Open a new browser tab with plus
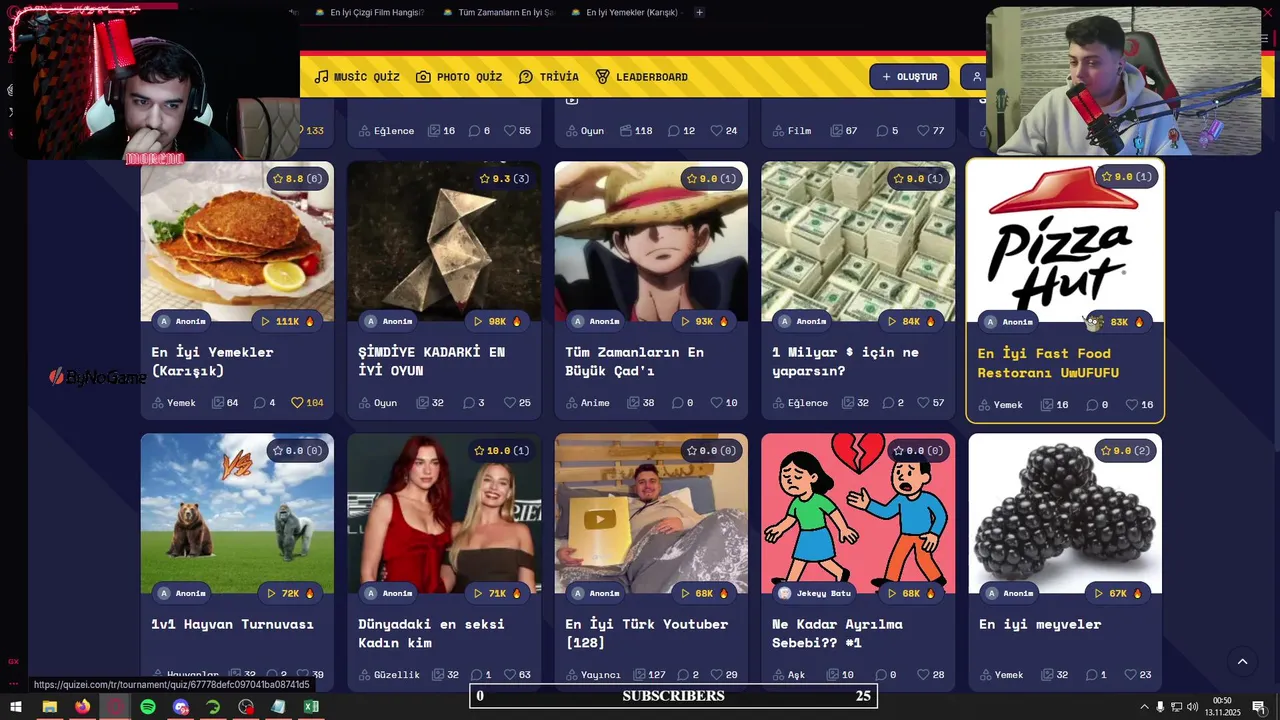 (699, 12)
